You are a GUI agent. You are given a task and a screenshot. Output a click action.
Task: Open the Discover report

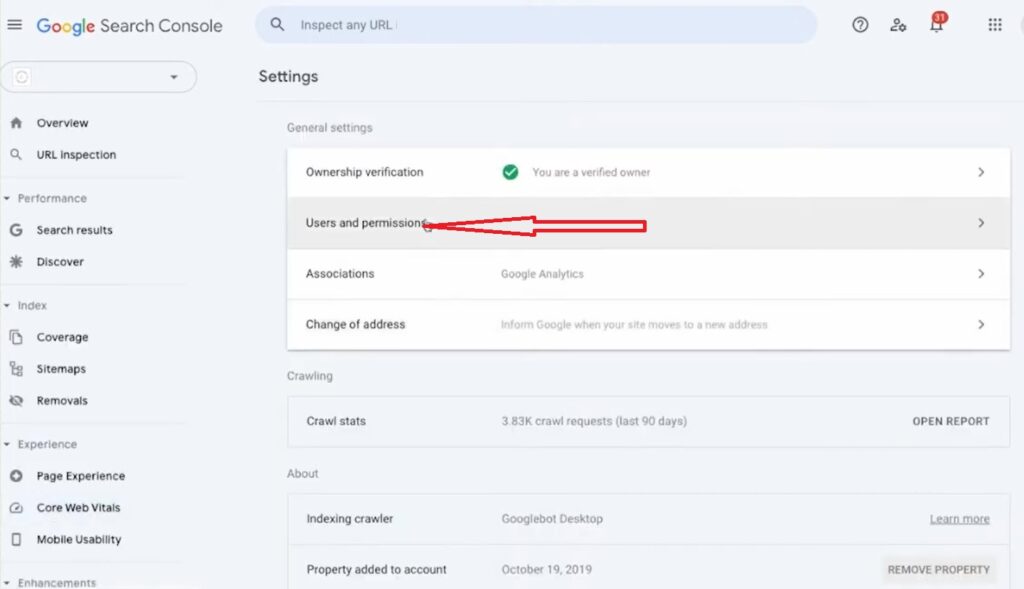(x=60, y=262)
